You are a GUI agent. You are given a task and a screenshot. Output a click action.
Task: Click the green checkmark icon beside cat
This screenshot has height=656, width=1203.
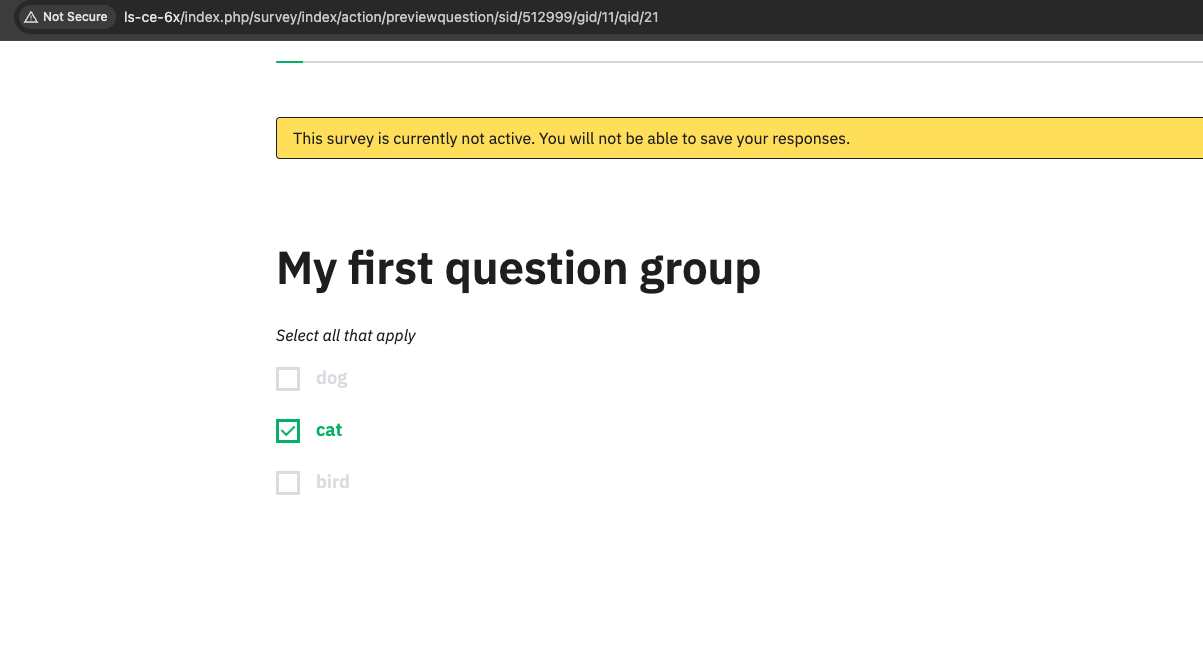(x=288, y=431)
